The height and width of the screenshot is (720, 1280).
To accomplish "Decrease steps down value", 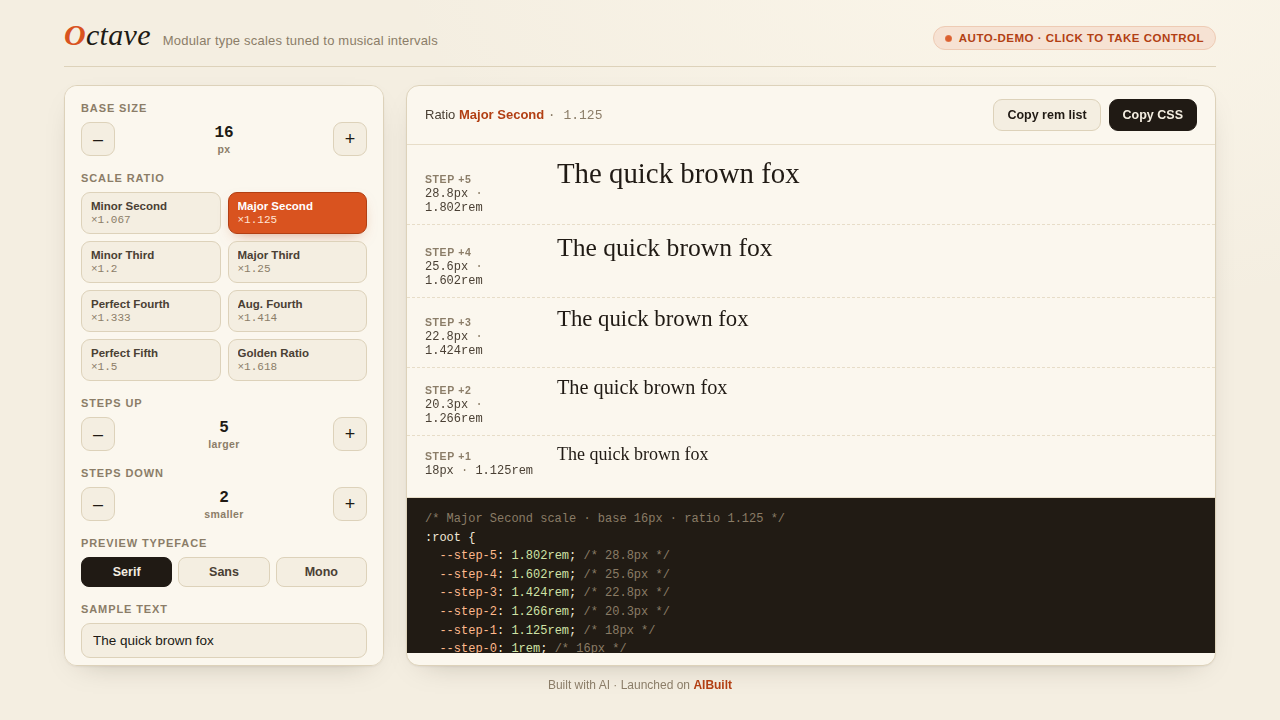I will point(98,504).
